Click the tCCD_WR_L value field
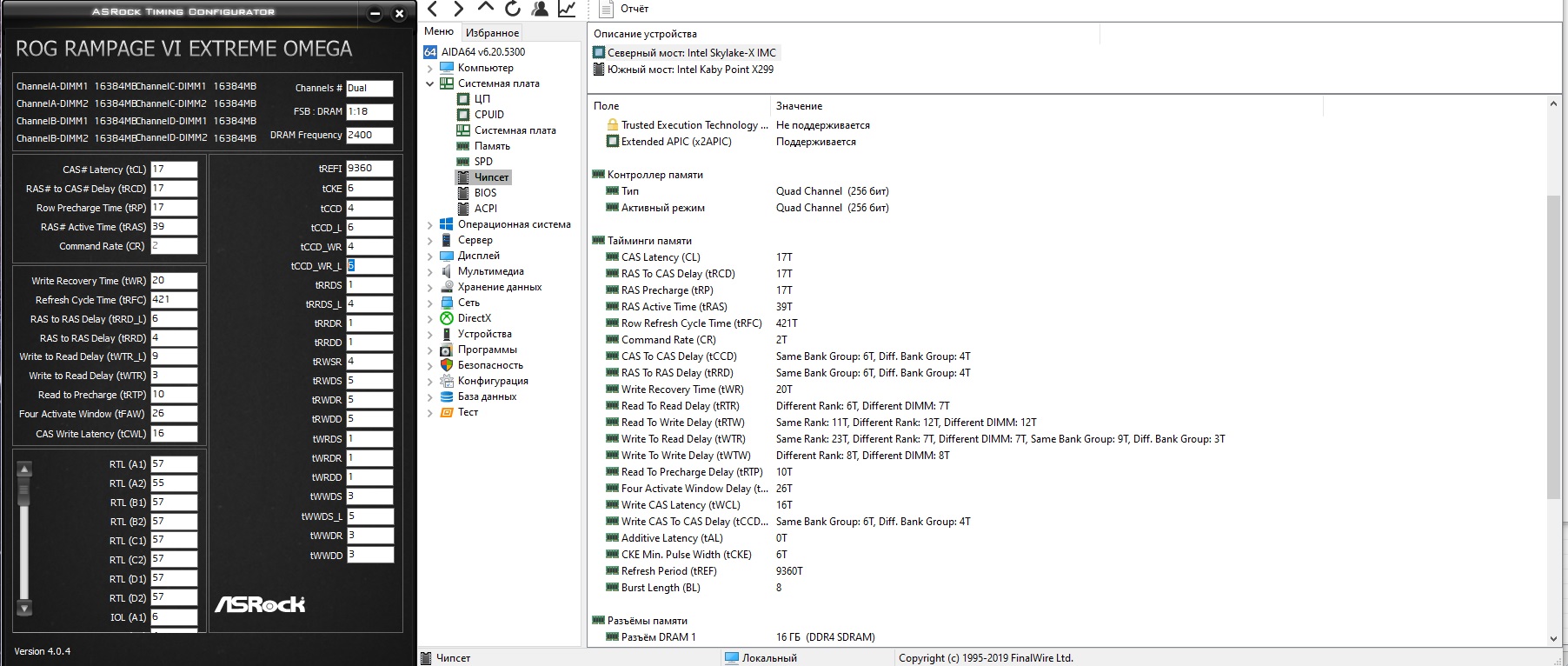The height and width of the screenshot is (666, 1568). point(369,266)
